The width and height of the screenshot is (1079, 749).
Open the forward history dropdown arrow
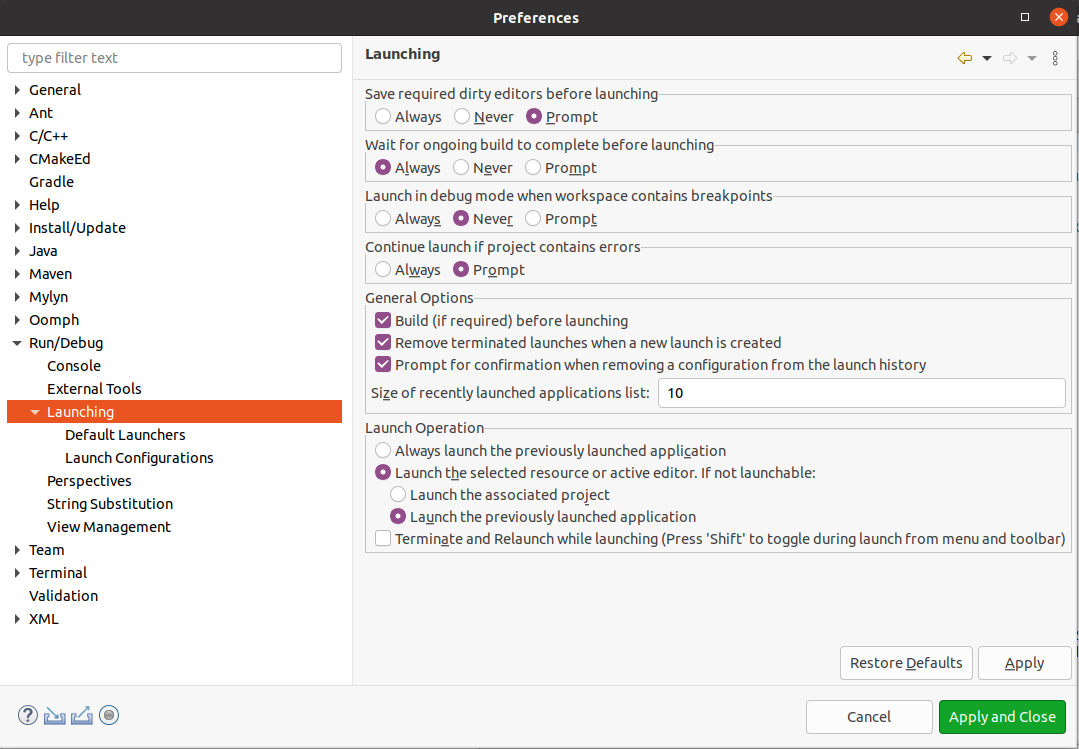point(1032,58)
